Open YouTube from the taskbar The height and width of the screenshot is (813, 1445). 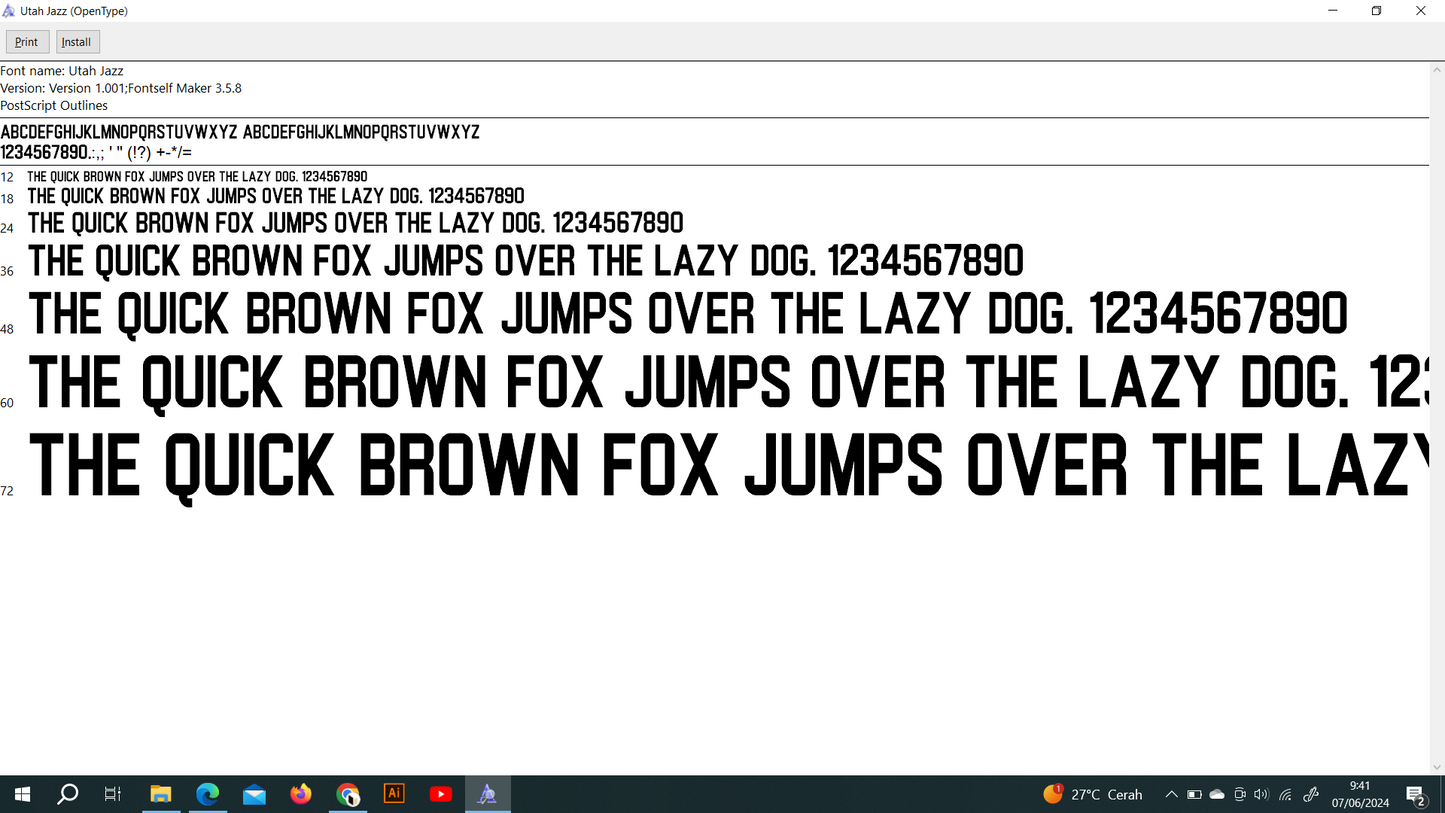[x=441, y=794]
